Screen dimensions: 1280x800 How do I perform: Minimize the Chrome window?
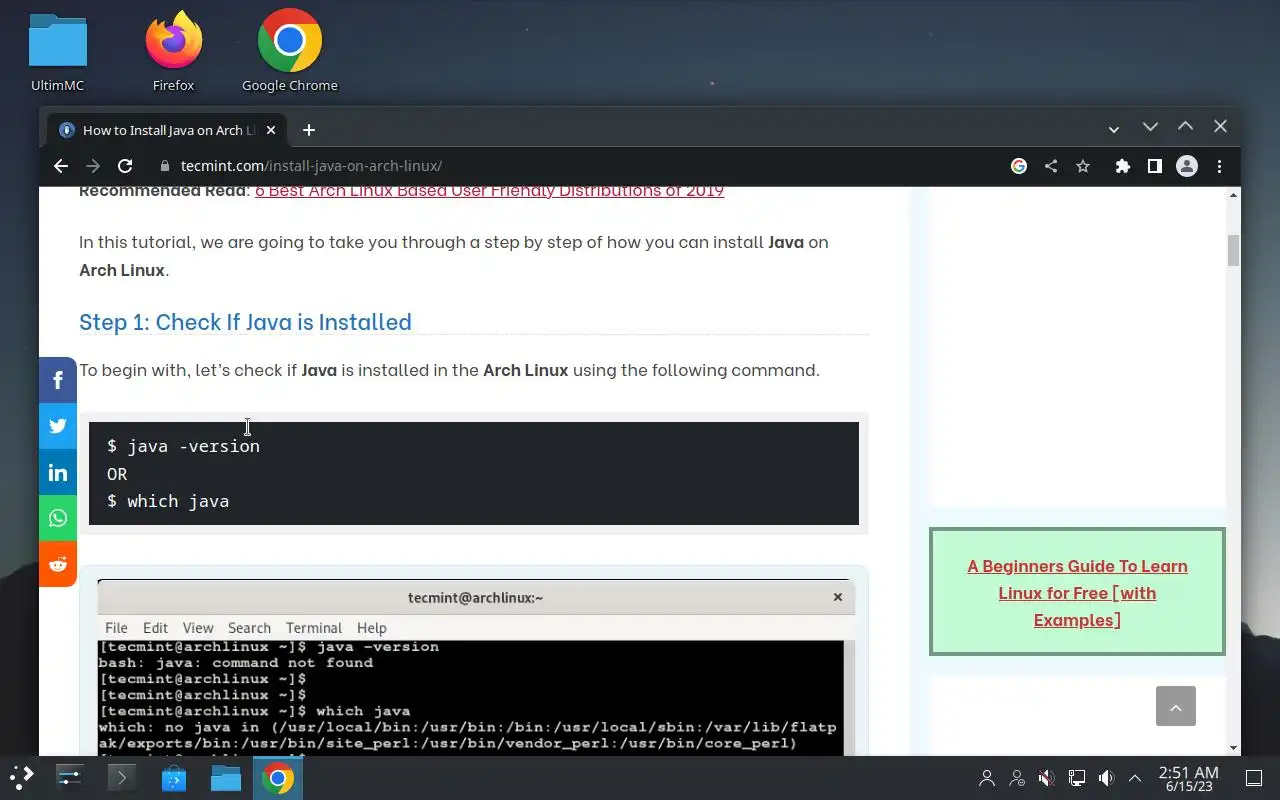pyautogui.click(x=1150, y=127)
